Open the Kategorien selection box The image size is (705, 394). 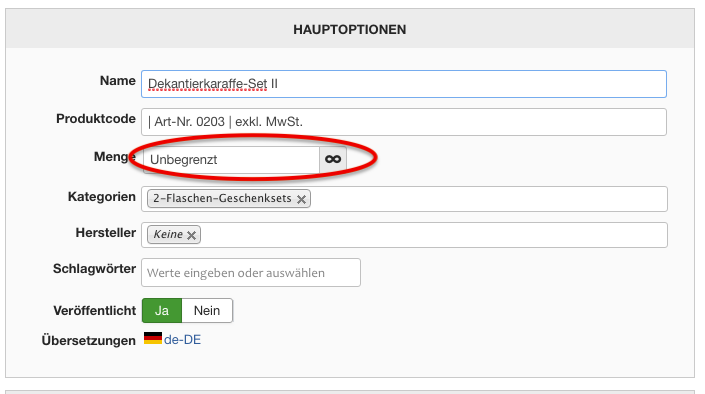tap(404, 199)
